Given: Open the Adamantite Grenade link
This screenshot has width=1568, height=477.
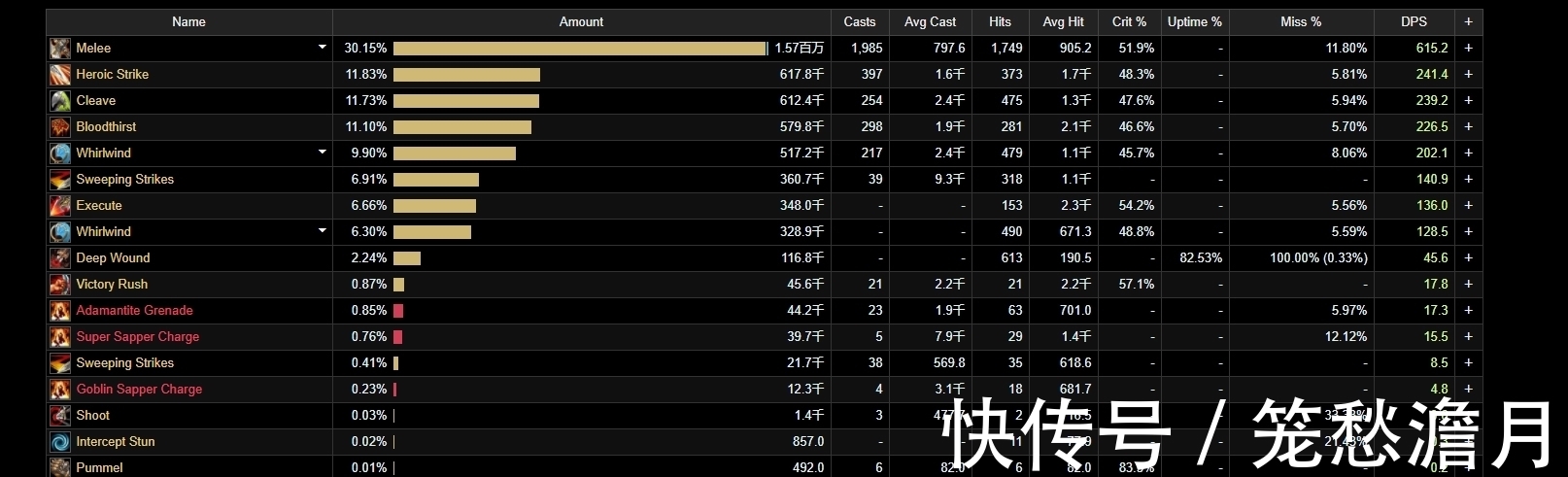Looking at the screenshot, I should point(134,310).
